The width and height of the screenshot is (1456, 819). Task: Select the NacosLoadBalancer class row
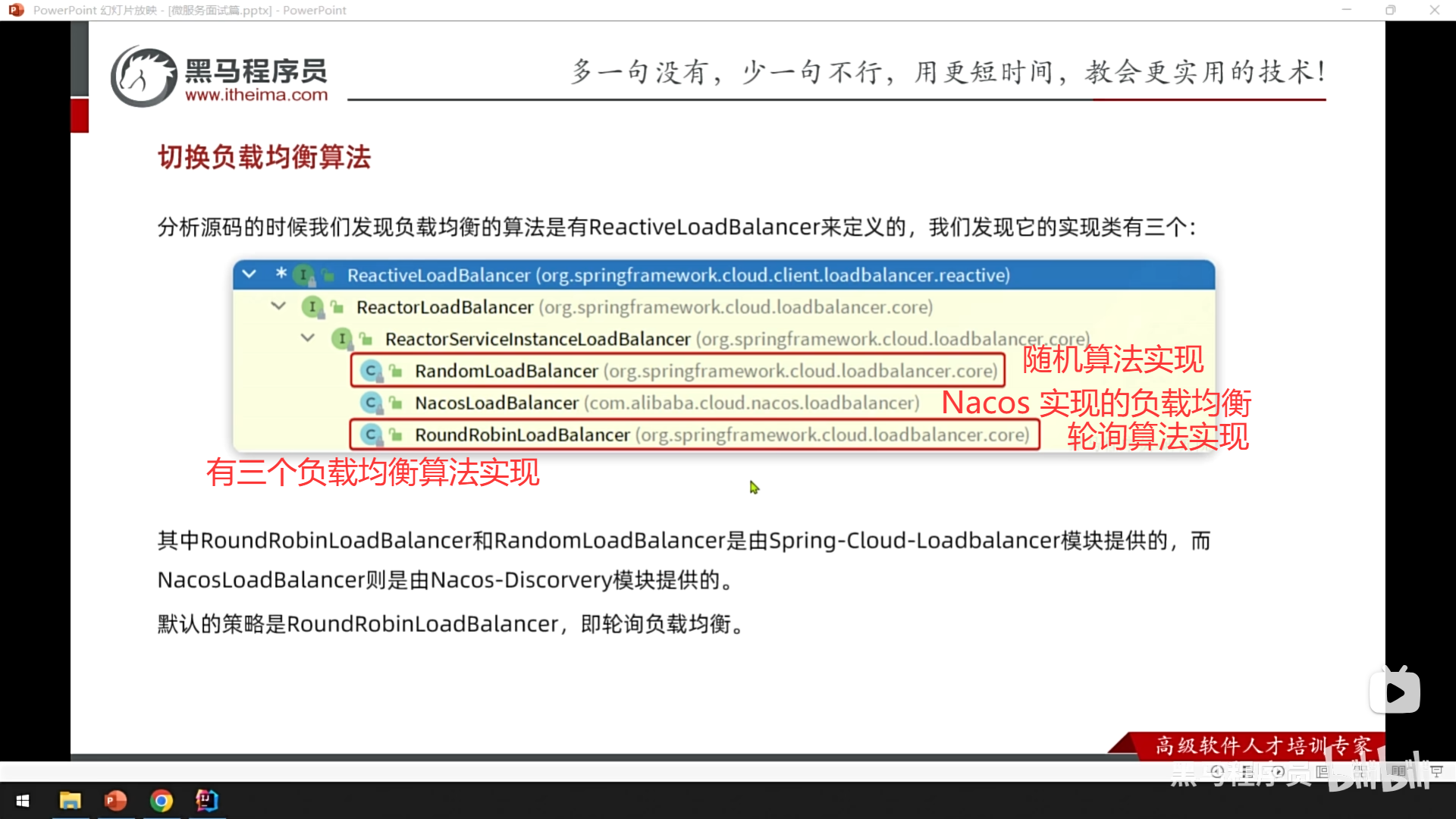pos(496,403)
